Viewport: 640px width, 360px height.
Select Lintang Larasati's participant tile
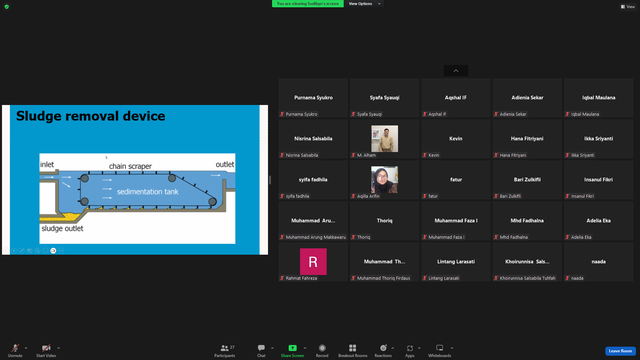coord(456,262)
